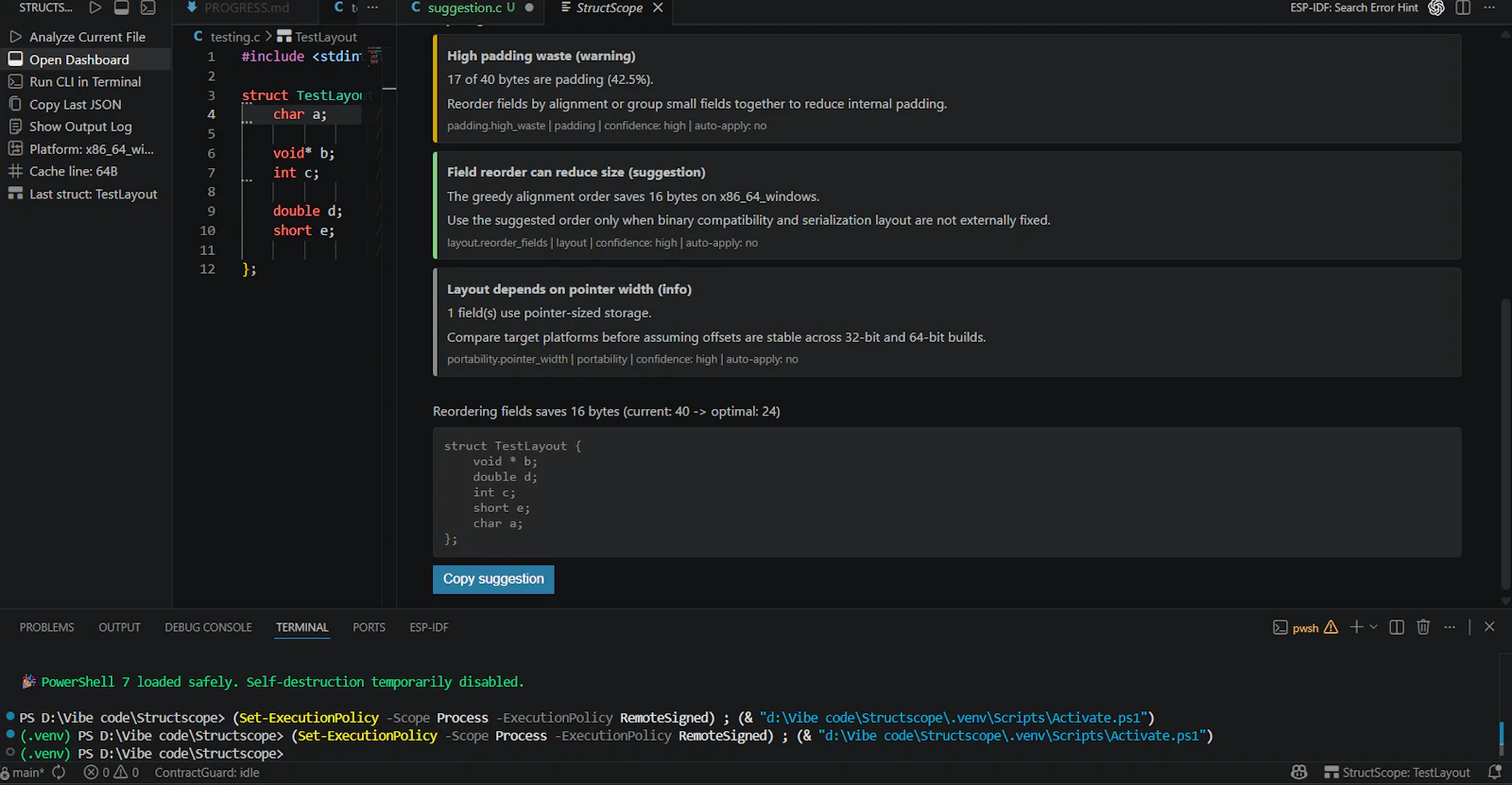Open dashboard icon in STRUCTS sidebar header
The width and height of the screenshot is (1512, 785).
pyautogui.click(x=122, y=8)
